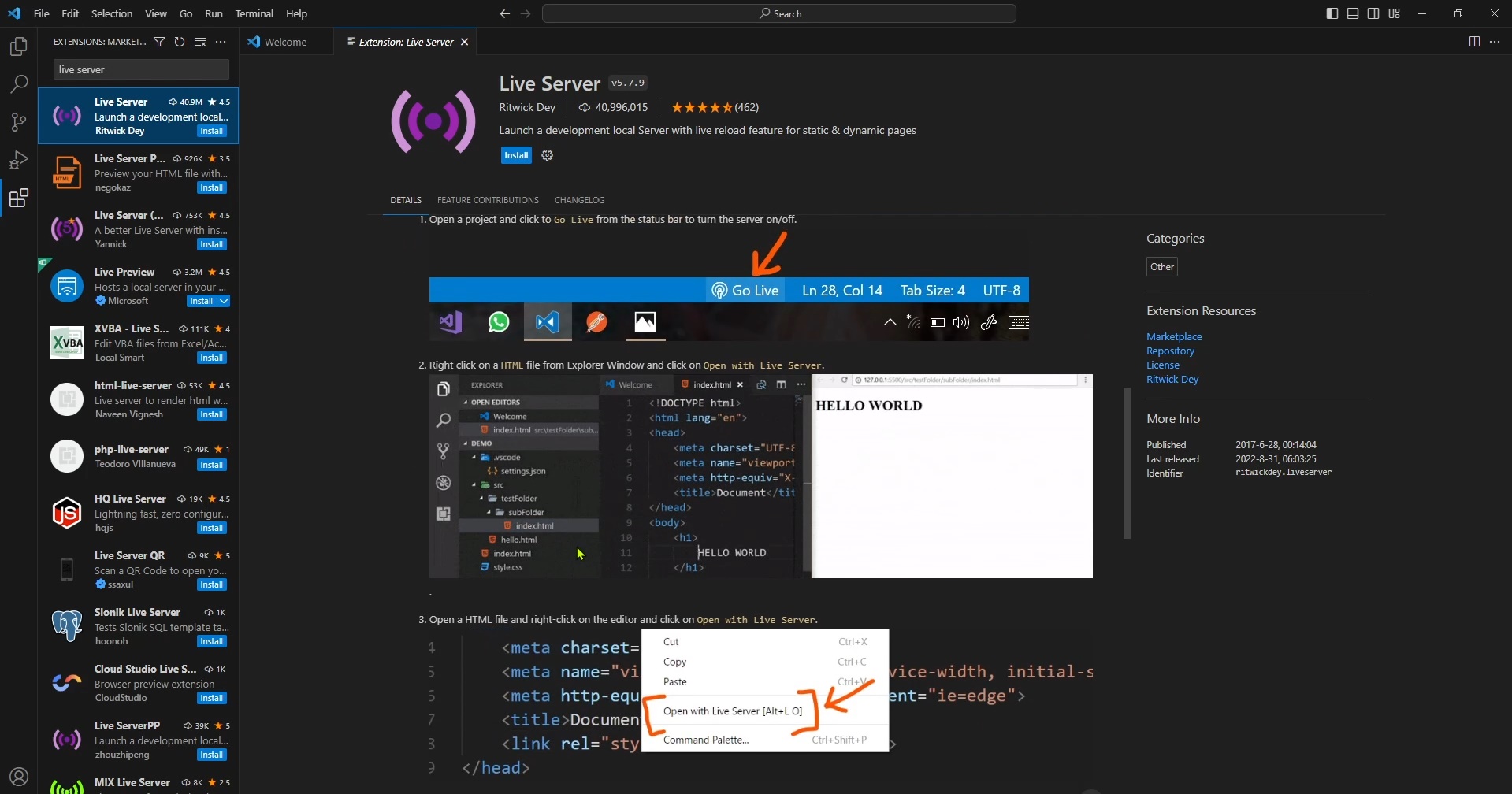
Task: Click the extensions search field
Action: tap(142, 69)
